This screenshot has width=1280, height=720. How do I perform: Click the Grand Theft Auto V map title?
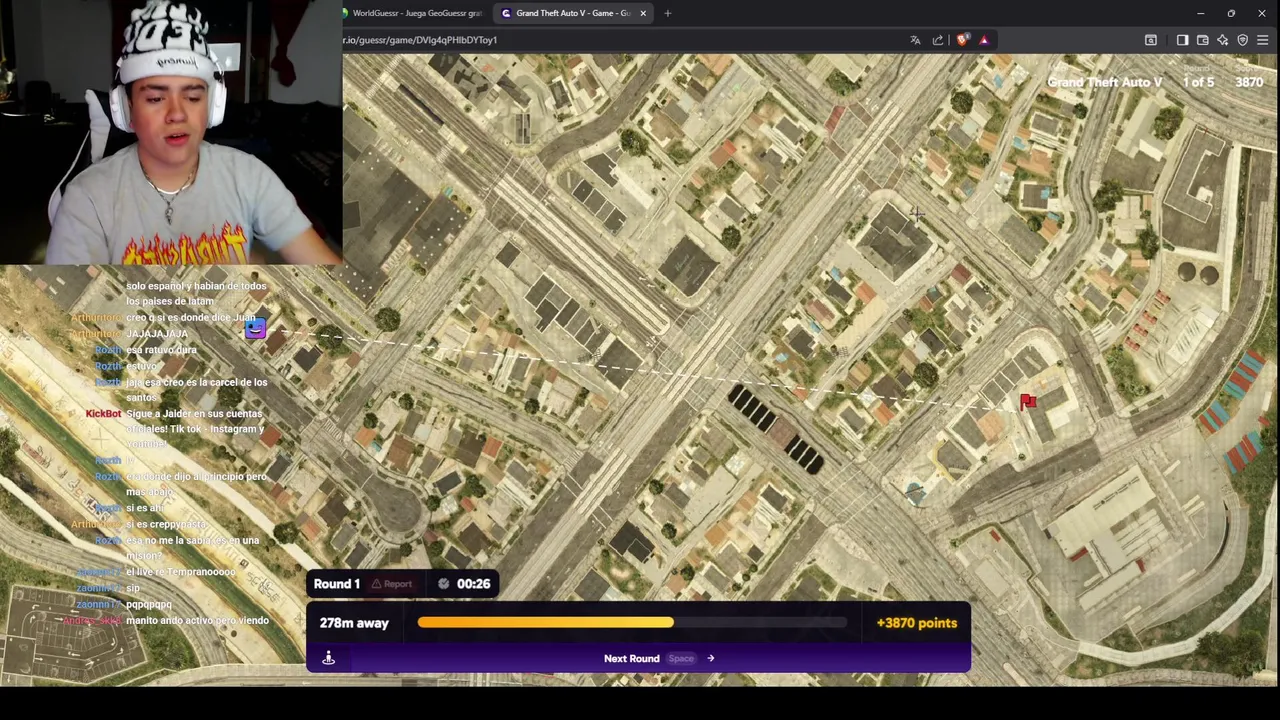point(1105,82)
